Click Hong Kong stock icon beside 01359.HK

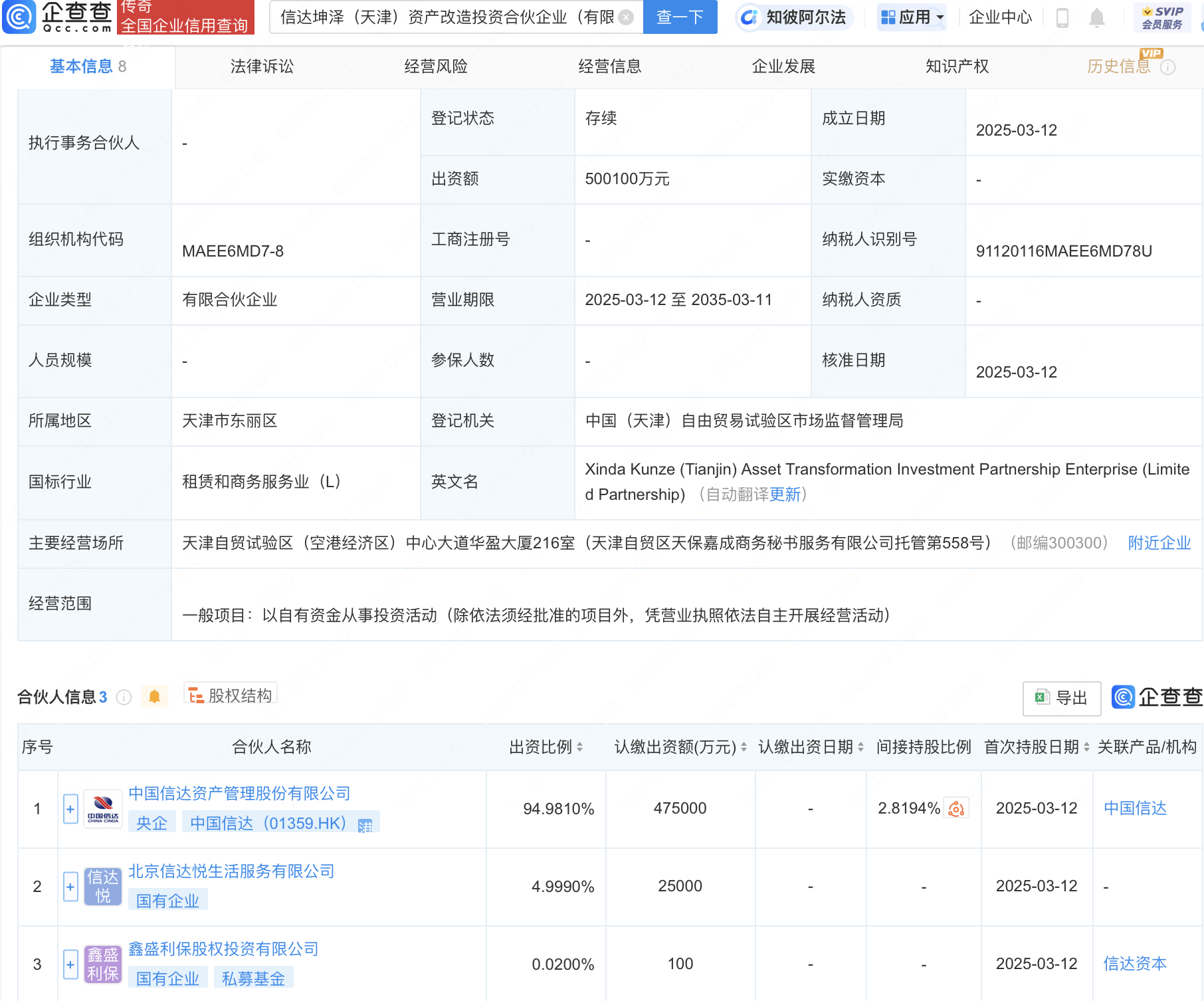tap(365, 825)
